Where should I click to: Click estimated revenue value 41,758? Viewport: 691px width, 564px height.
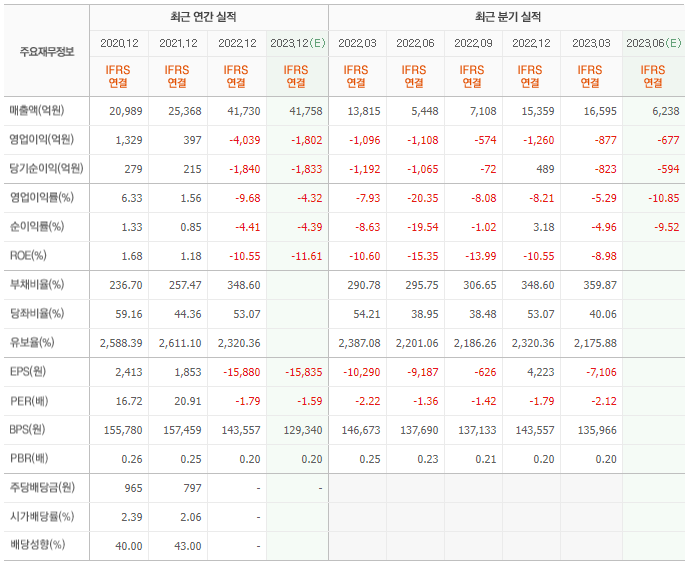pos(306,111)
